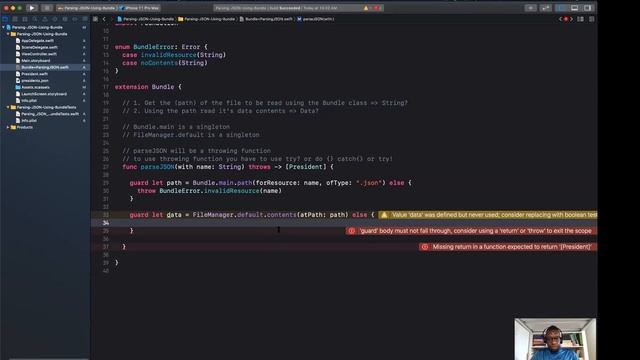The width and height of the screenshot is (640, 360).
Task: Click the project root in jump bar
Action: [146, 19]
